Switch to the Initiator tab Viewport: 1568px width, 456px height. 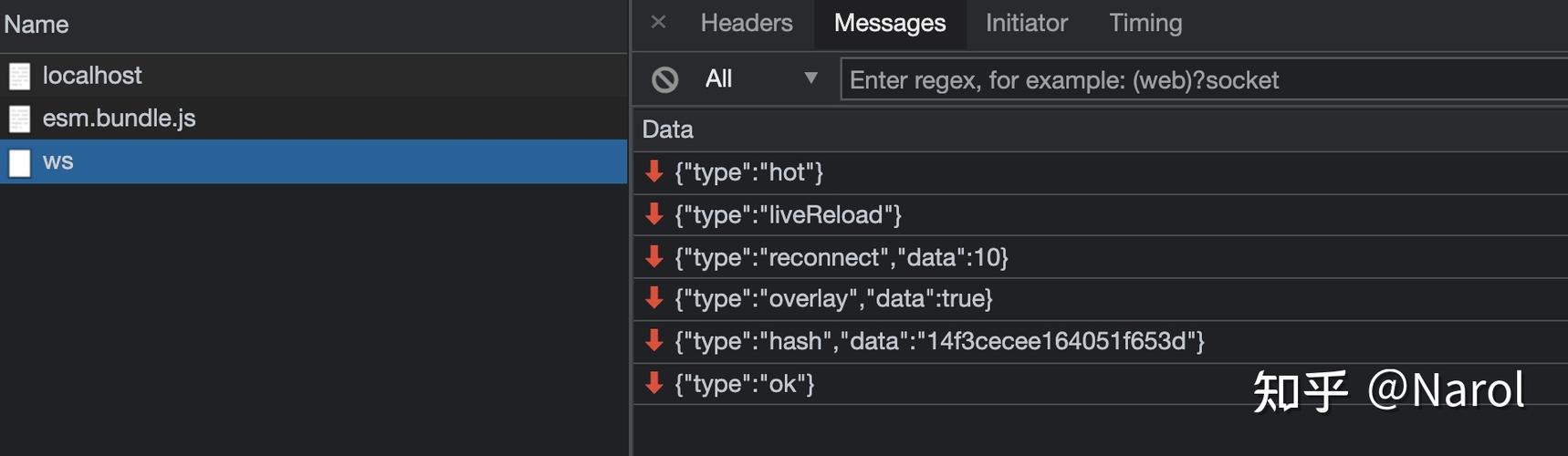(1026, 23)
